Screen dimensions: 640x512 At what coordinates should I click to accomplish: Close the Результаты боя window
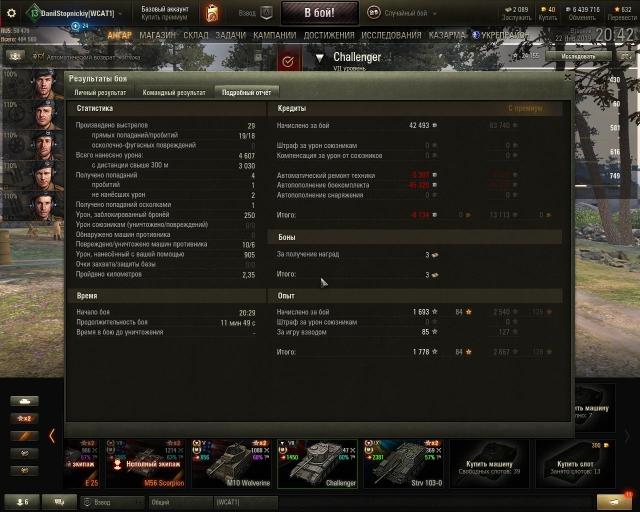[x=567, y=77]
